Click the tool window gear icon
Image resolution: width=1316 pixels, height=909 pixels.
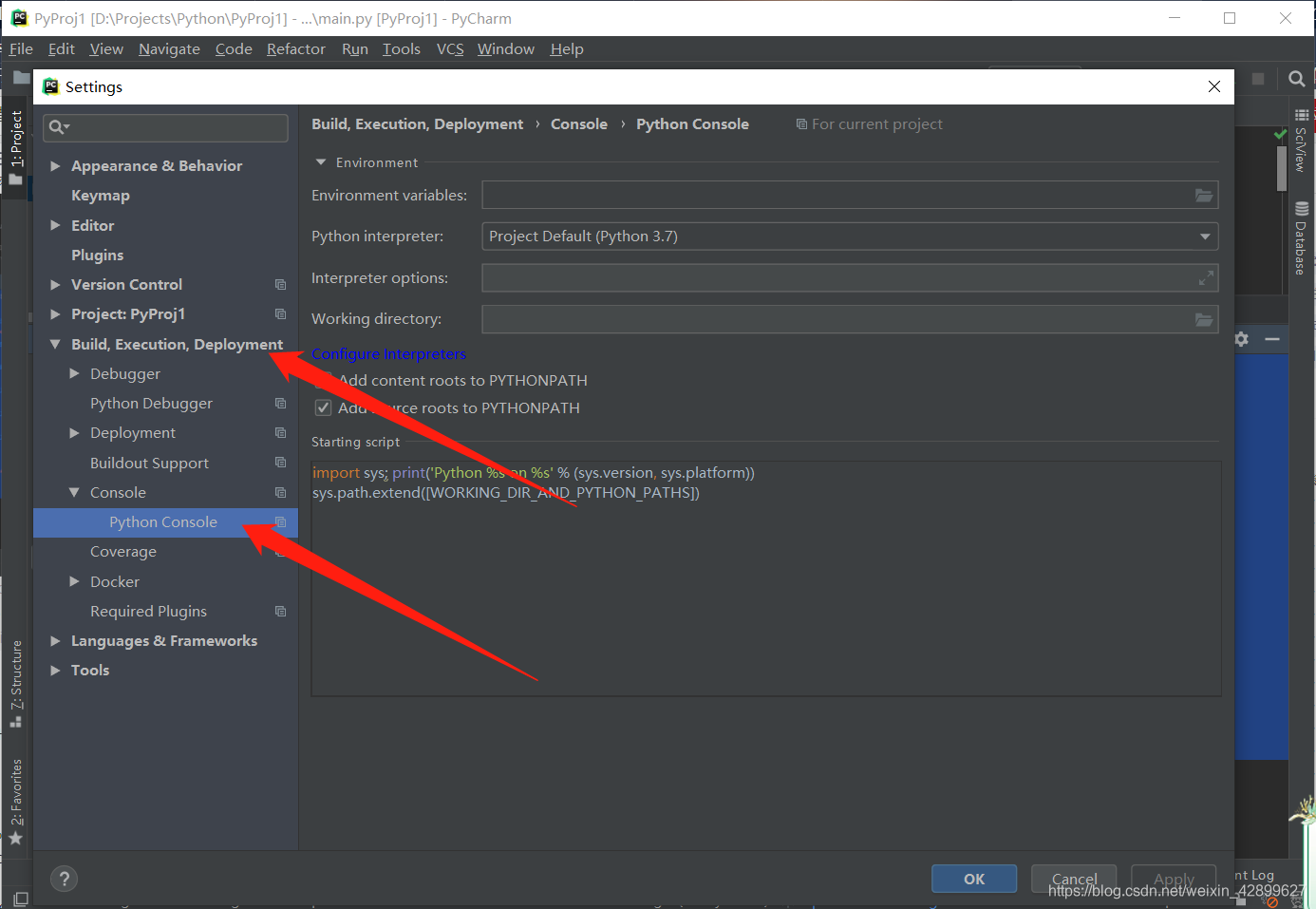(1242, 339)
